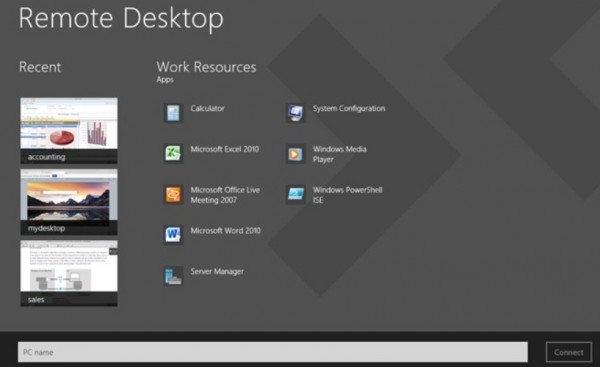Select the Recent section heading
600x367 pixels.
[x=40, y=67]
